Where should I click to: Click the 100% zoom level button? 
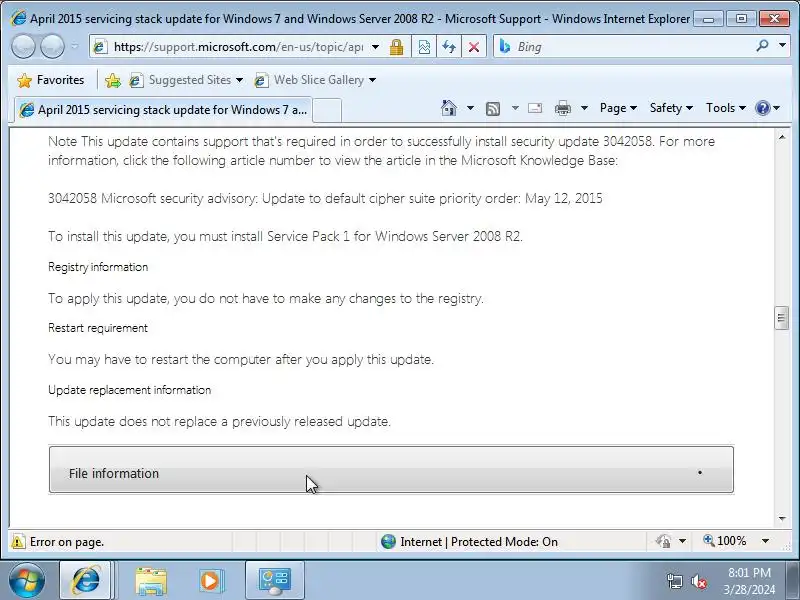coord(724,541)
